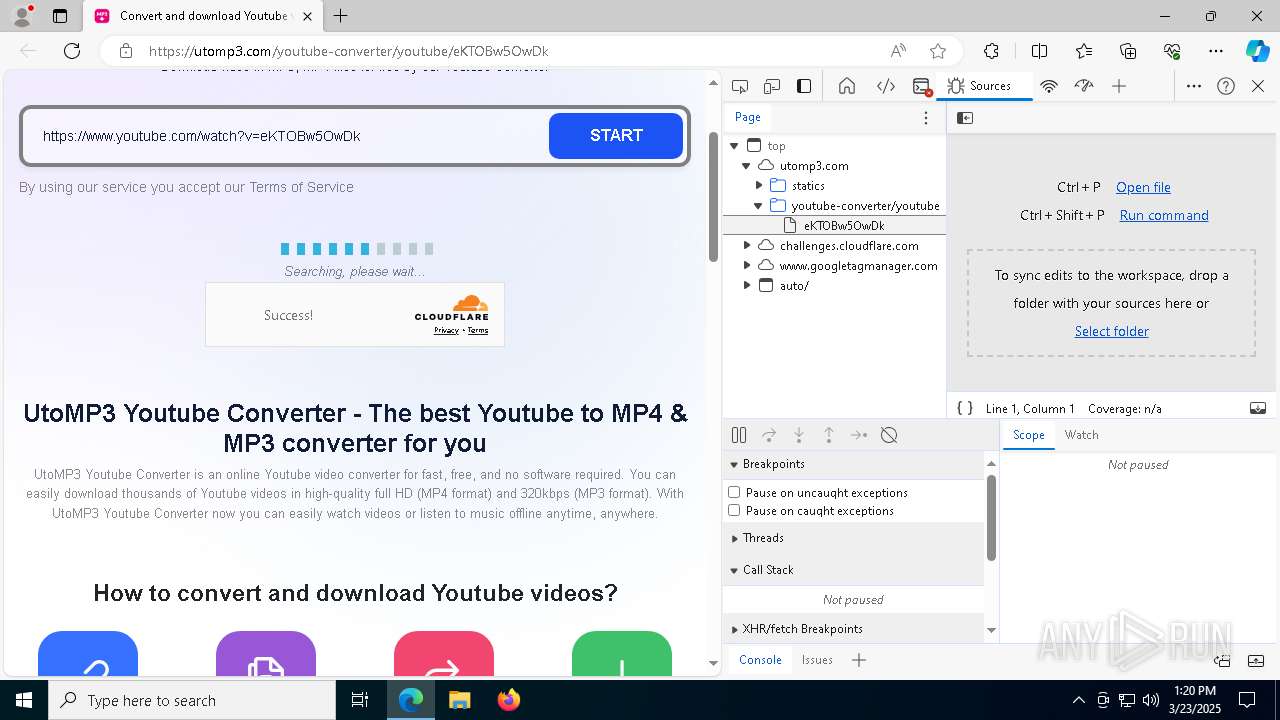Open the Console panel icon with error
1280x720 pixels.
coord(922,86)
